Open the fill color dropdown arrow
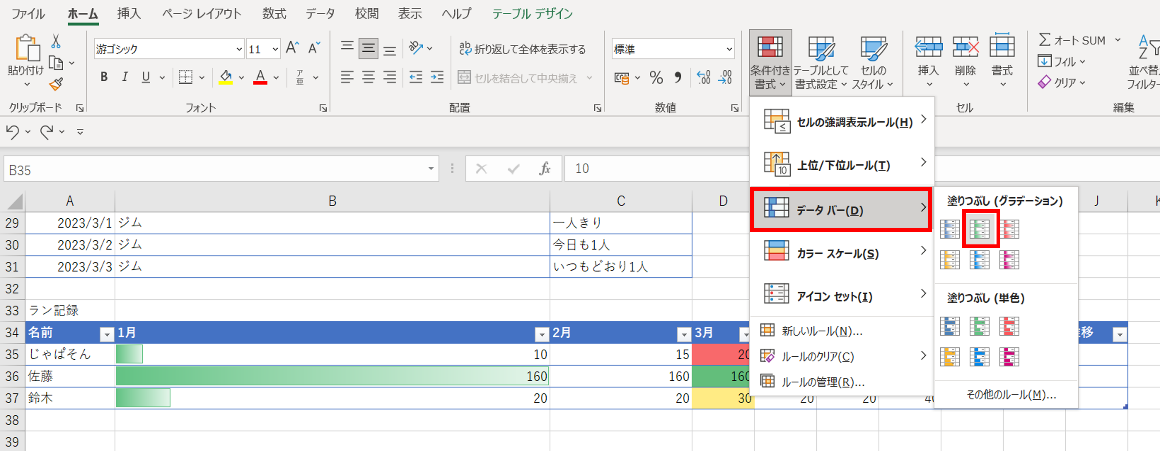 pos(242,77)
